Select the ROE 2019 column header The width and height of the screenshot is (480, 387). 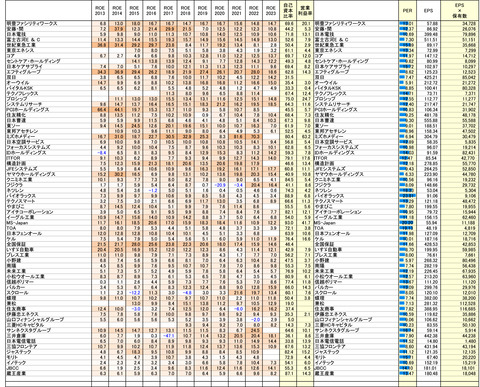203,10
